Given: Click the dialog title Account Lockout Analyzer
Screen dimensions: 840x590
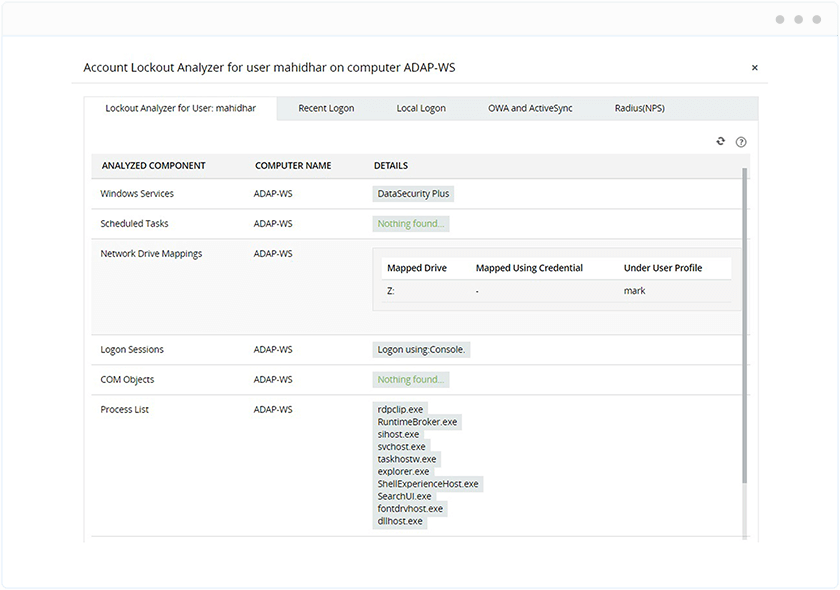Looking at the screenshot, I should point(269,68).
